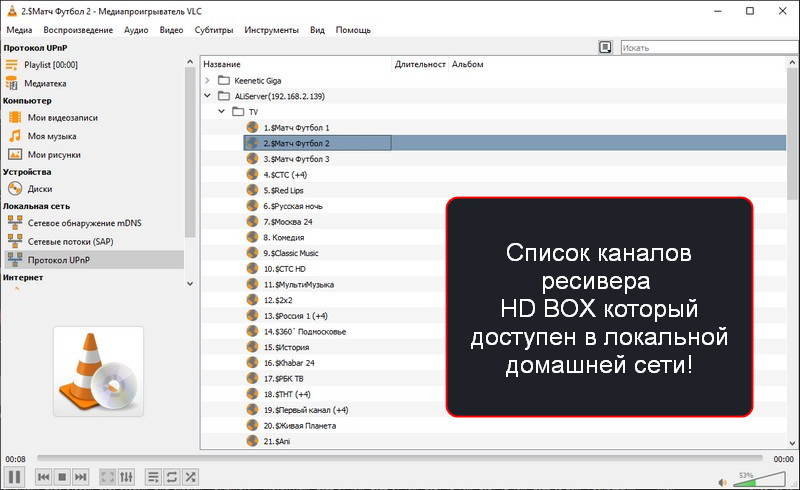Open extended settings equalizer icon
The width and height of the screenshot is (800, 490).
coord(126,477)
